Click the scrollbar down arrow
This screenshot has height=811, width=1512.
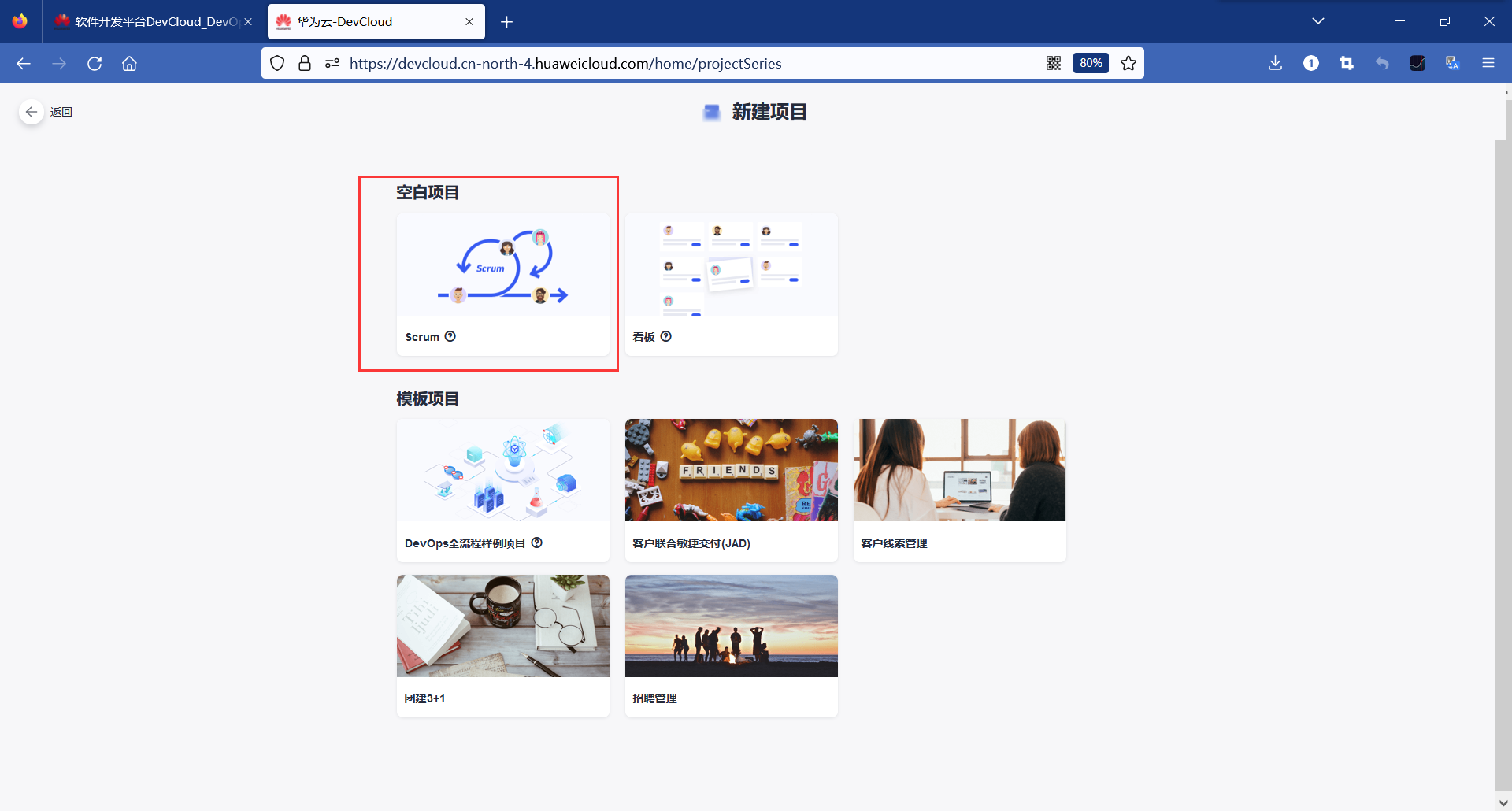click(1504, 803)
